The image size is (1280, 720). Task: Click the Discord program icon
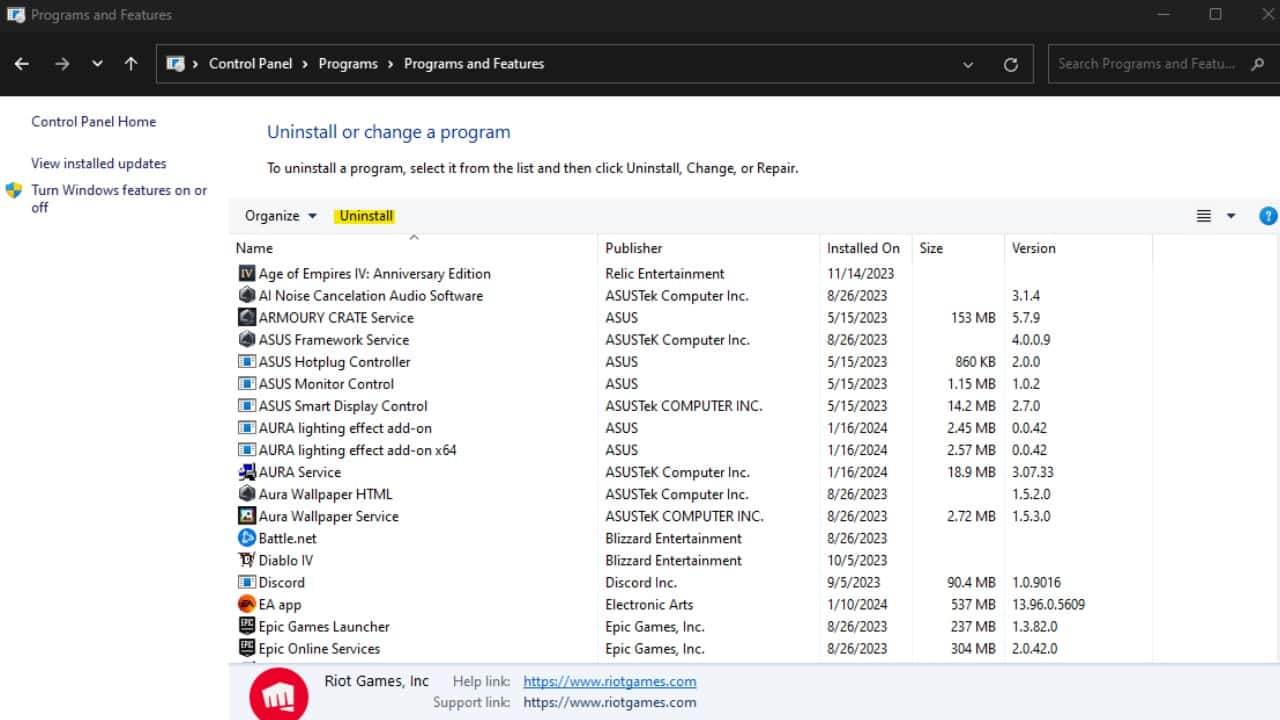[247, 582]
